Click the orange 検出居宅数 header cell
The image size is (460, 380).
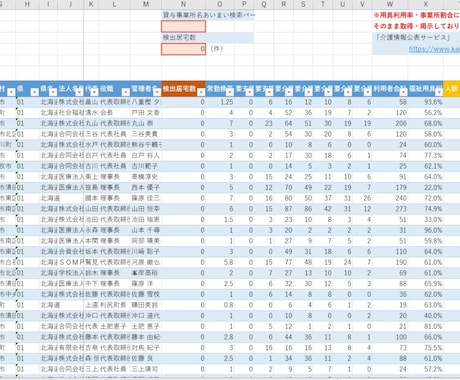[x=183, y=89]
